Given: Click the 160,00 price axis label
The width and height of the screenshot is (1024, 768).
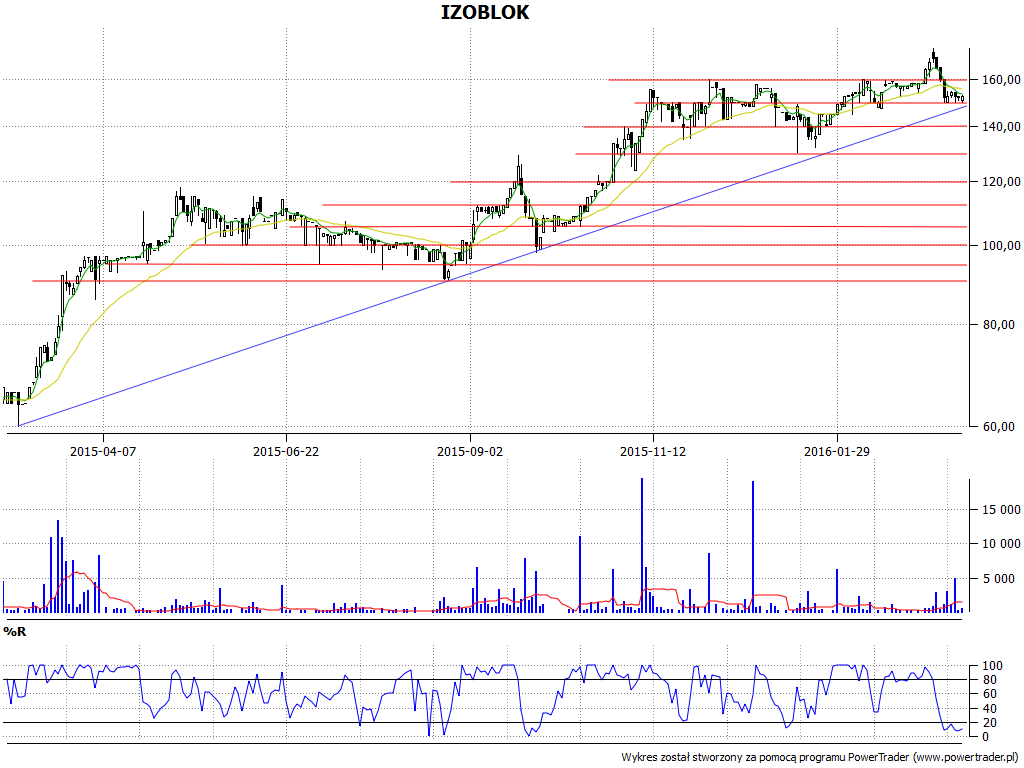Looking at the screenshot, I should point(999,80).
